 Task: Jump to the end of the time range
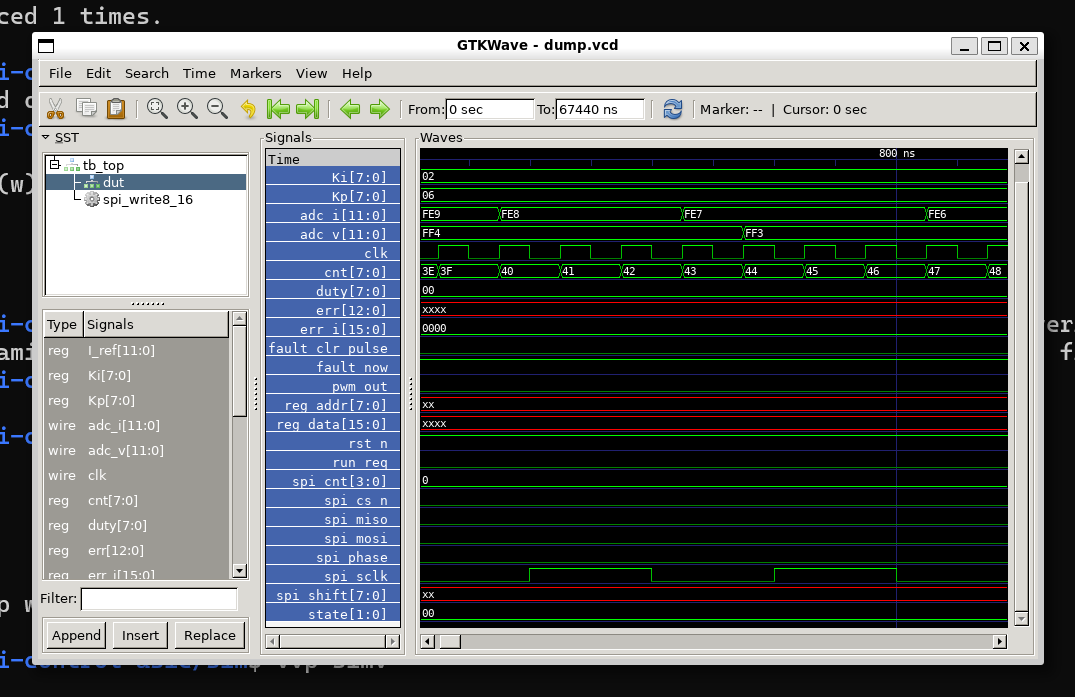pyautogui.click(x=308, y=109)
